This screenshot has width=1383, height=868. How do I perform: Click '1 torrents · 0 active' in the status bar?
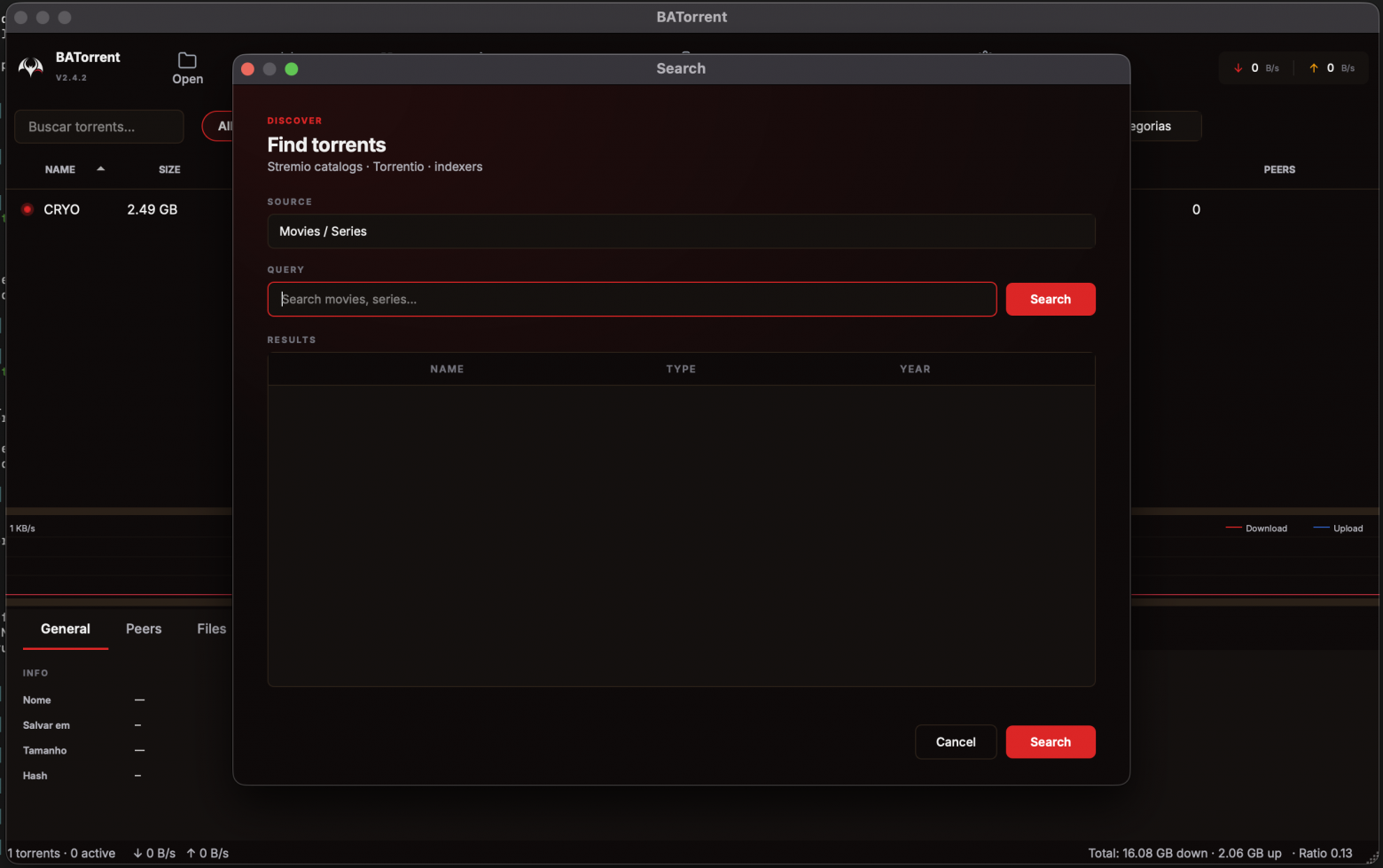coord(61,853)
